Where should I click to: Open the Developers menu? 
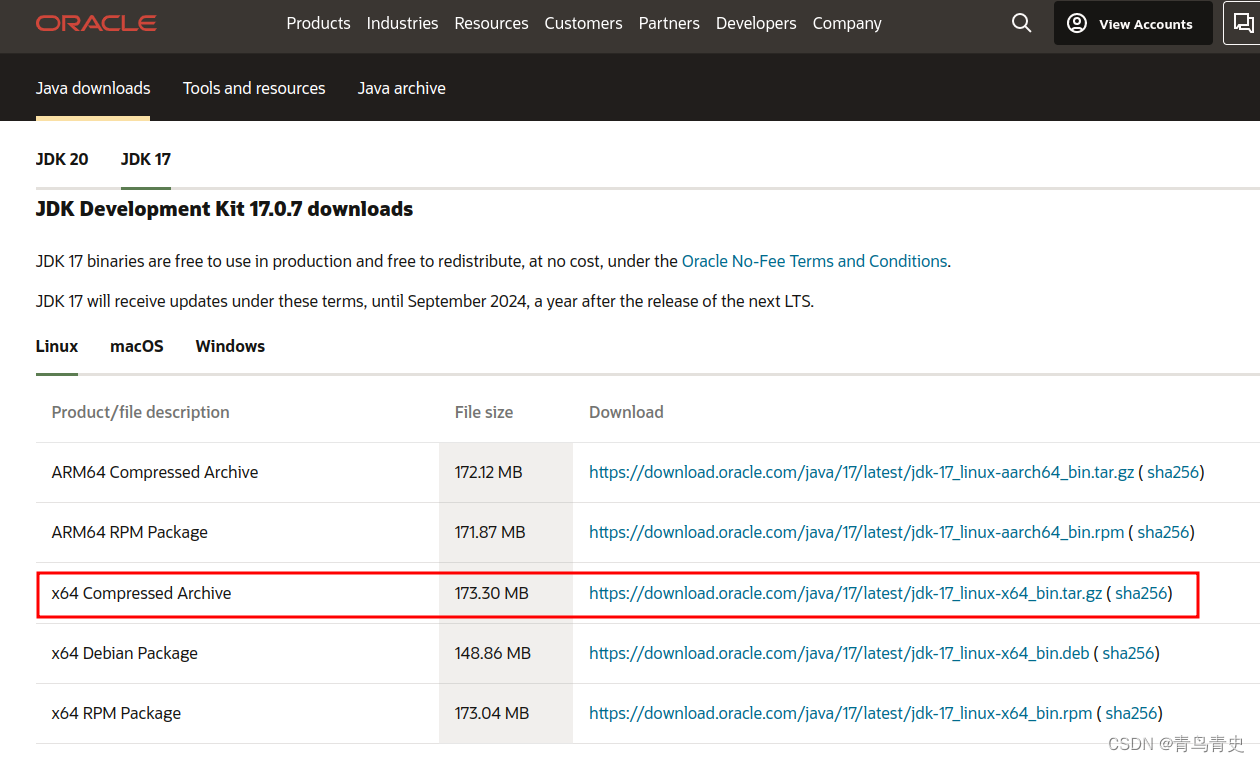tap(756, 23)
